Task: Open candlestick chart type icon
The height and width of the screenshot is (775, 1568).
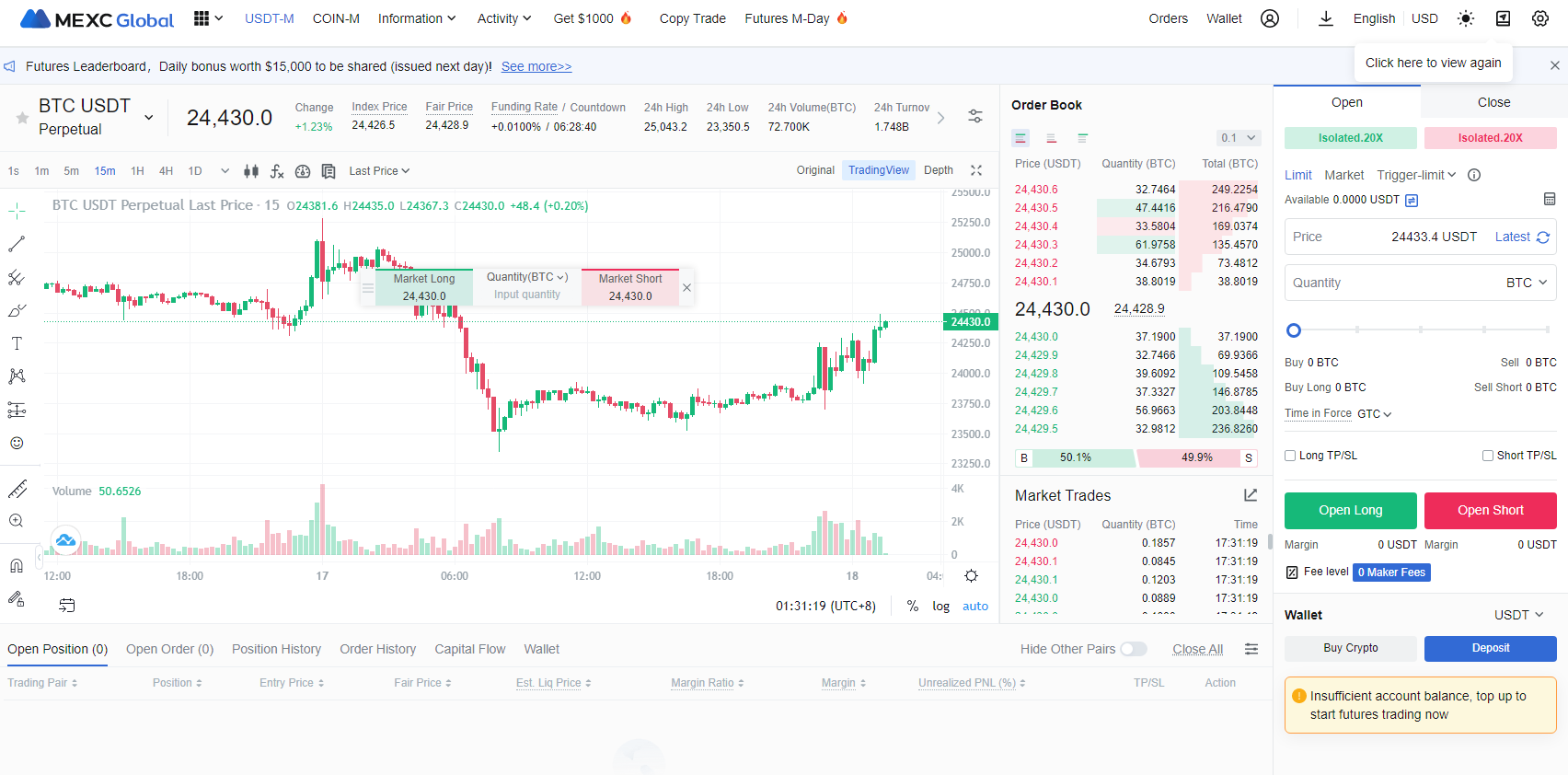Action: point(251,171)
